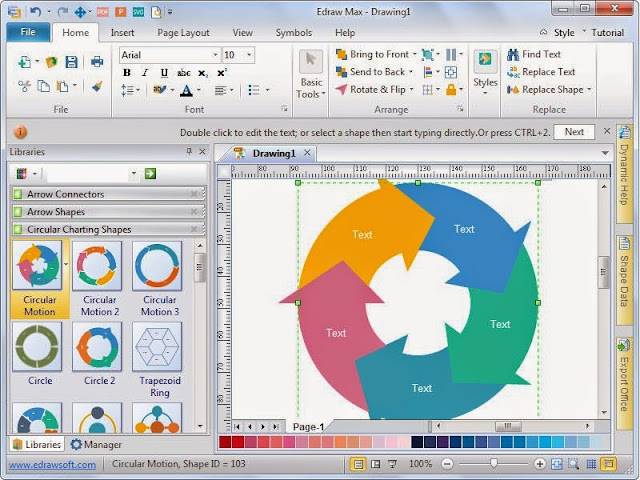
Task: Open the font size 10 dropdown
Action: pos(249,55)
